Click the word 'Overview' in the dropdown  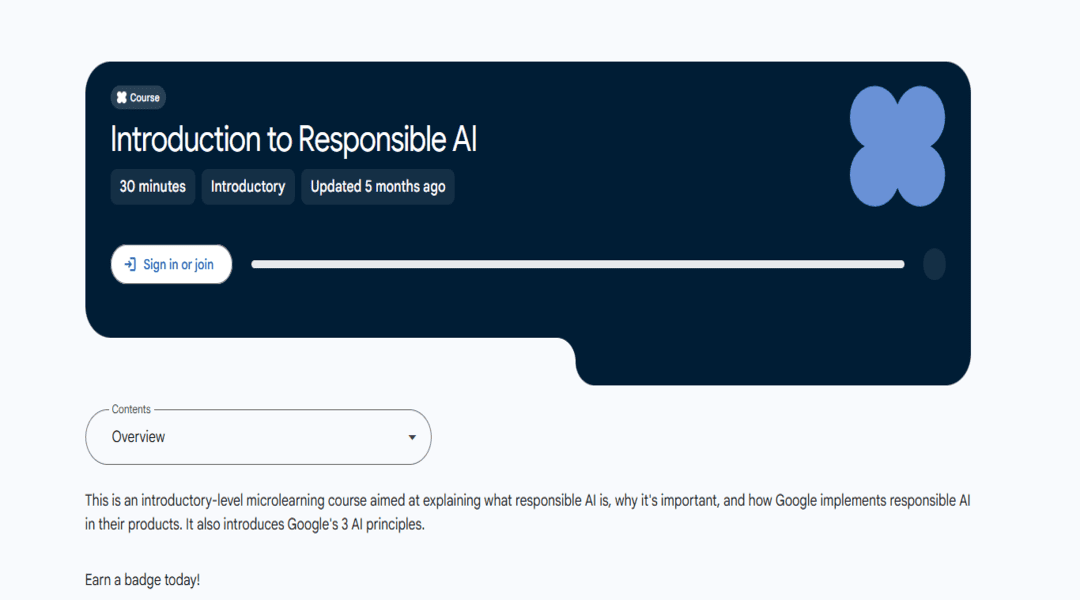(139, 437)
